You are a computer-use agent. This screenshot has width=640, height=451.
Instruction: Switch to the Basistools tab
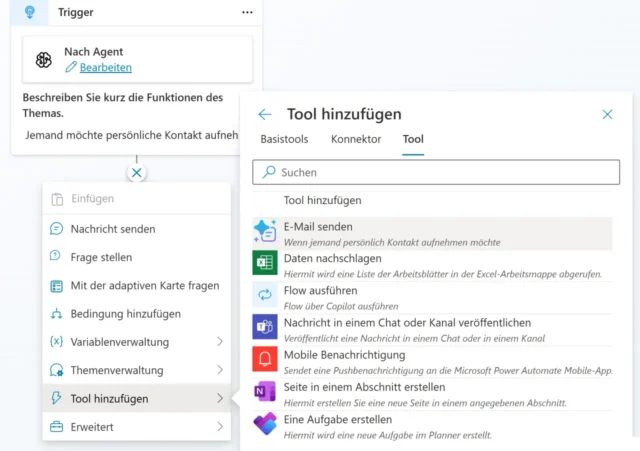tap(284, 139)
